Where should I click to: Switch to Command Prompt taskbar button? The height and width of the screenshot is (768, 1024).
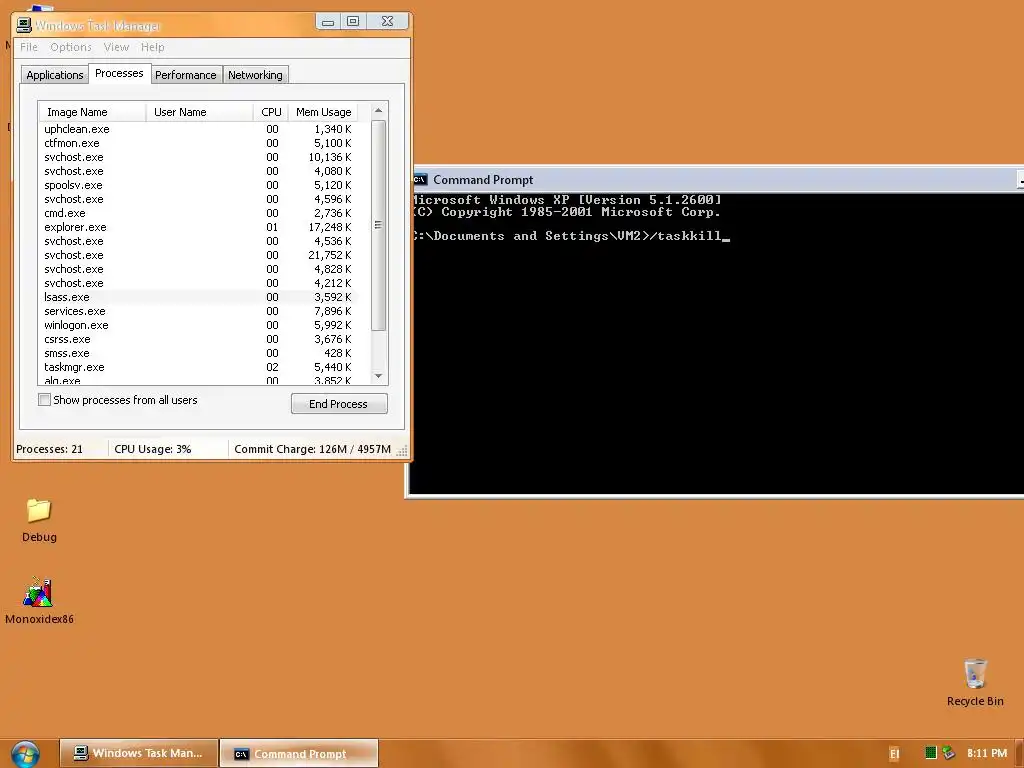pyautogui.click(x=299, y=754)
